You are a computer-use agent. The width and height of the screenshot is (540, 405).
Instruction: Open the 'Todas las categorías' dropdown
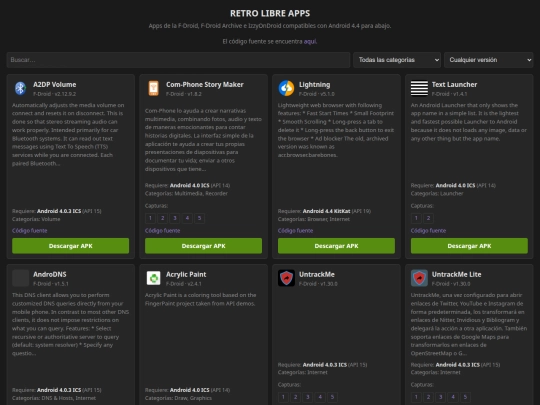397,60
